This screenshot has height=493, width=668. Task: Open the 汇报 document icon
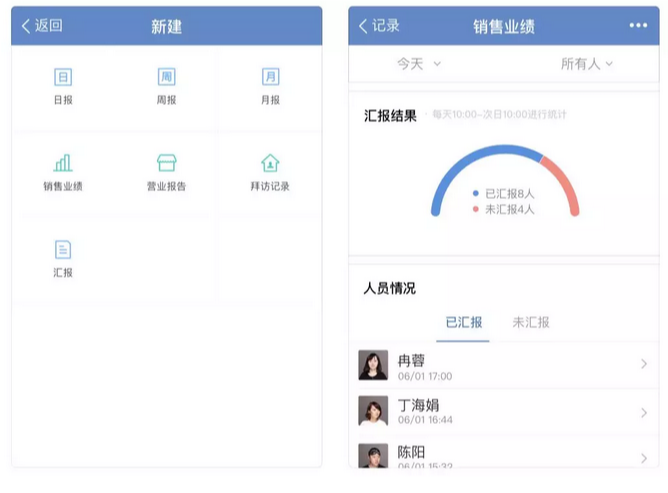63,250
